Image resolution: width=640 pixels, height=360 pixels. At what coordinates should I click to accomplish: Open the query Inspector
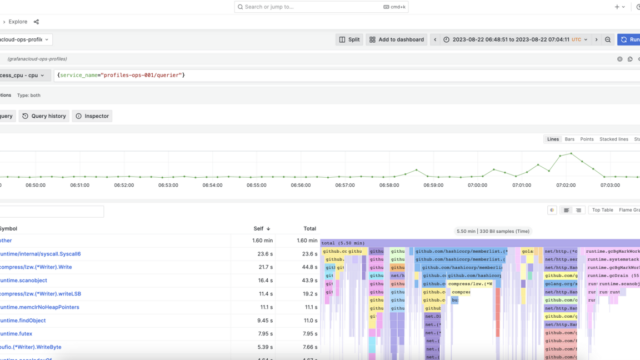coord(92,116)
